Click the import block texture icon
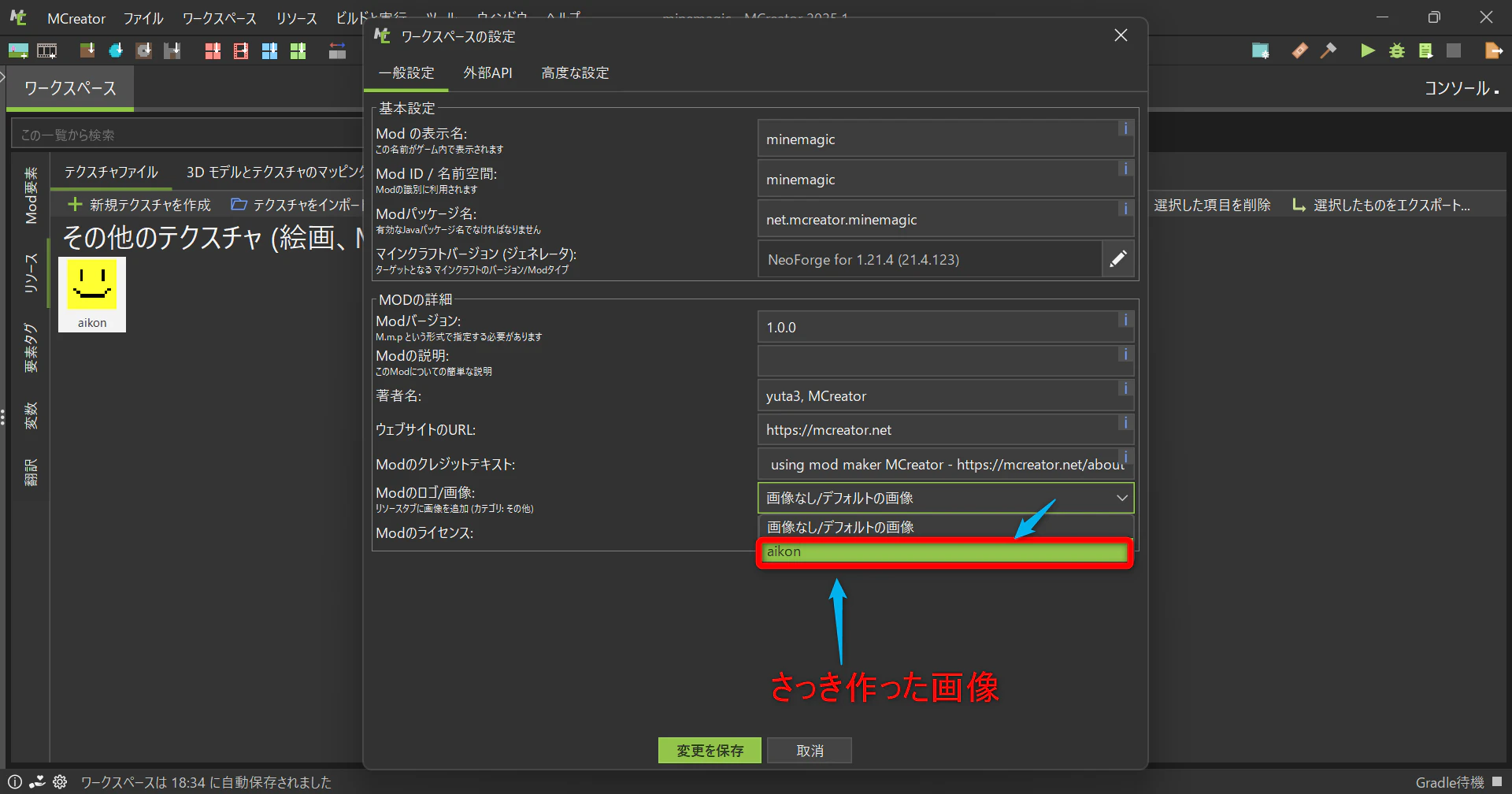Screen dimensions: 1512x794 tap(87, 51)
